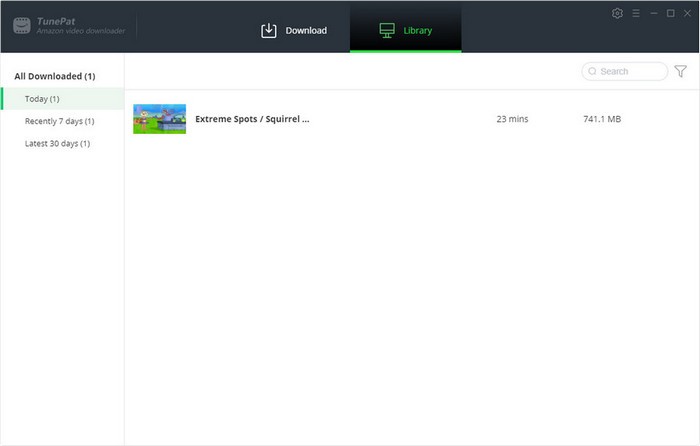Click the filter funnel icon
The height and width of the screenshot is (446, 700).
680,71
